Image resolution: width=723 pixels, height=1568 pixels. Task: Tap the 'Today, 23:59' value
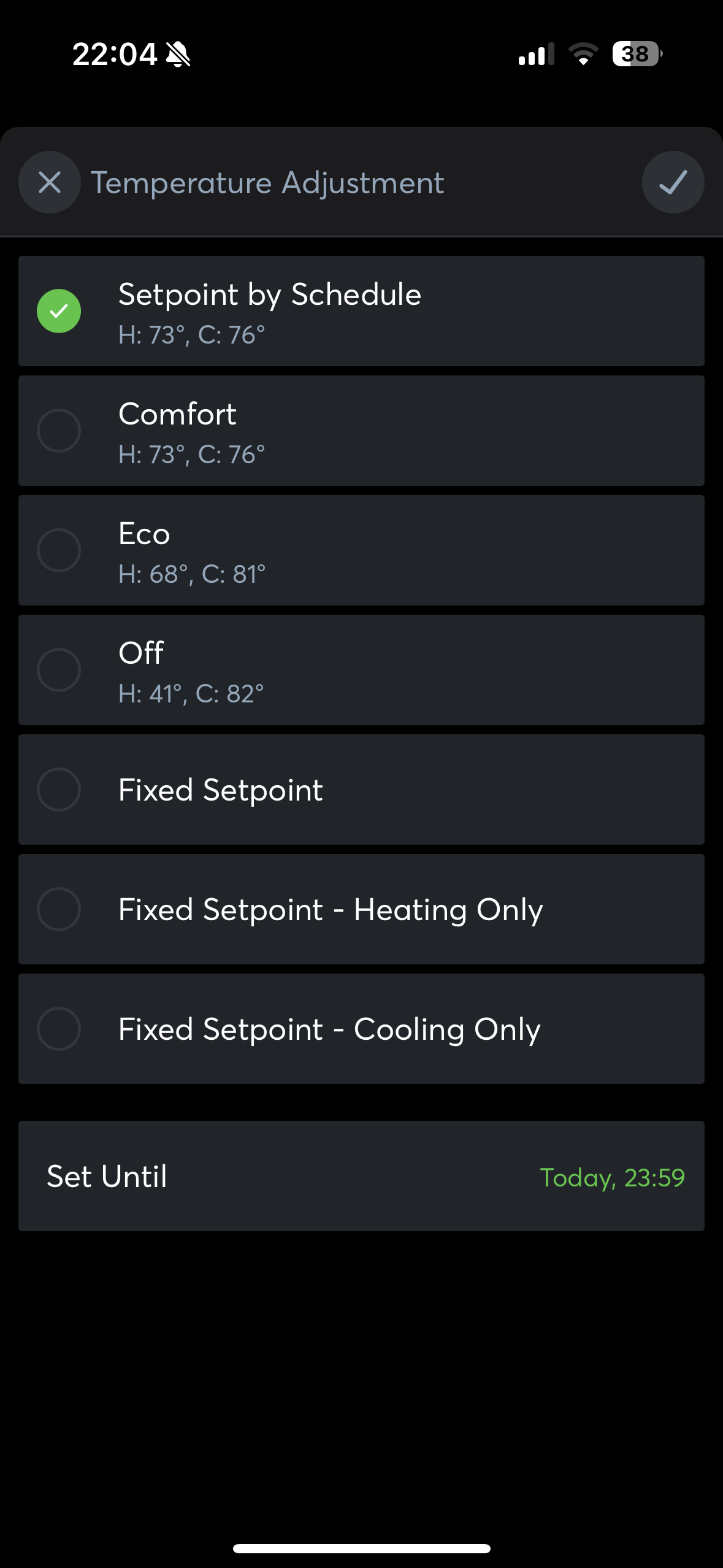click(612, 1177)
